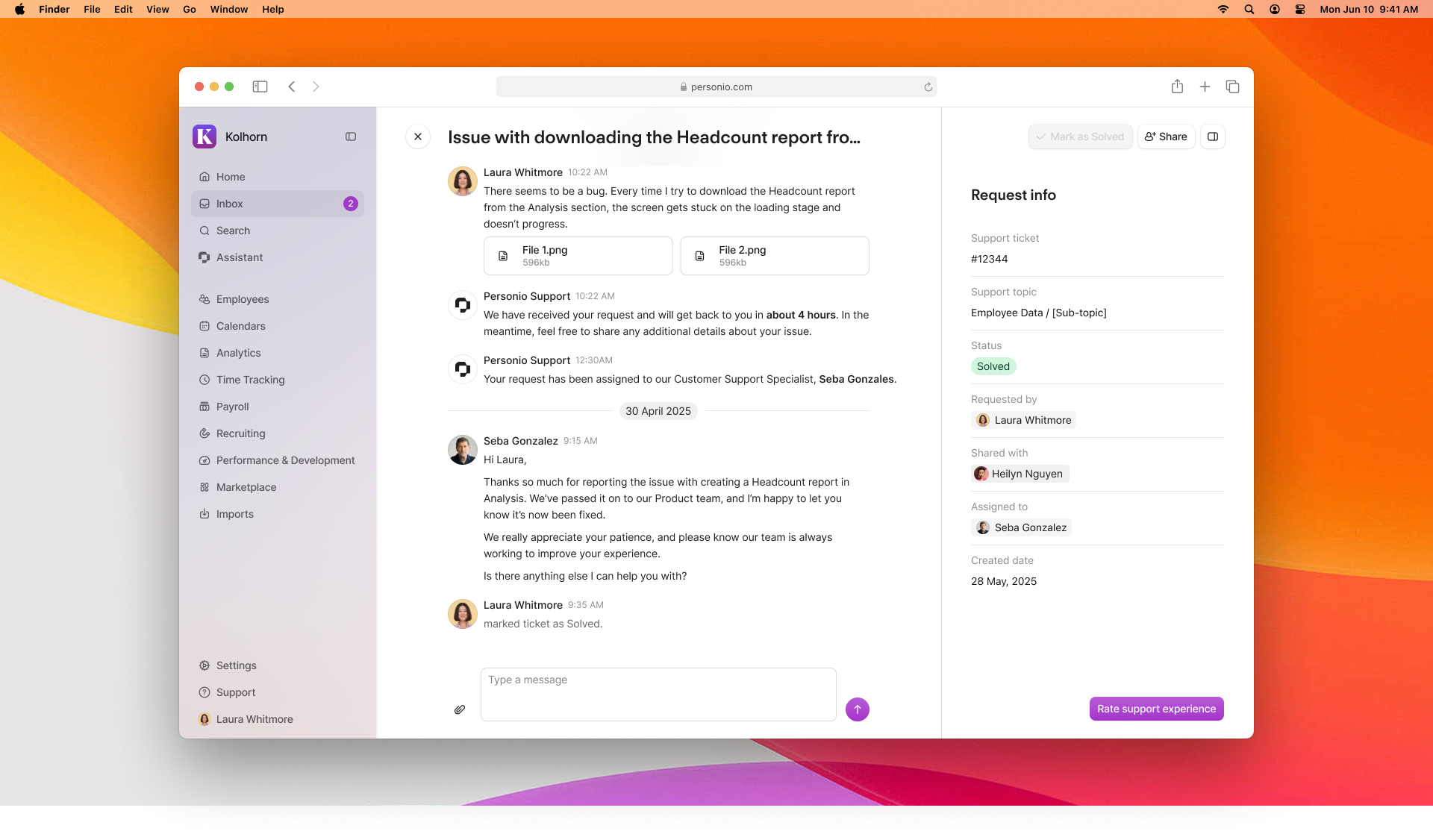Image resolution: width=1433 pixels, height=840 pixels.
Task: Open Laura Whitmore profile in sidebar
Action: [254, 719]
